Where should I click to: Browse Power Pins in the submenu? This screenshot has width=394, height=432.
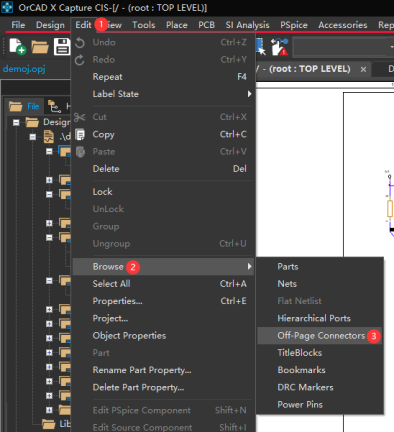(x=320, y=405)
